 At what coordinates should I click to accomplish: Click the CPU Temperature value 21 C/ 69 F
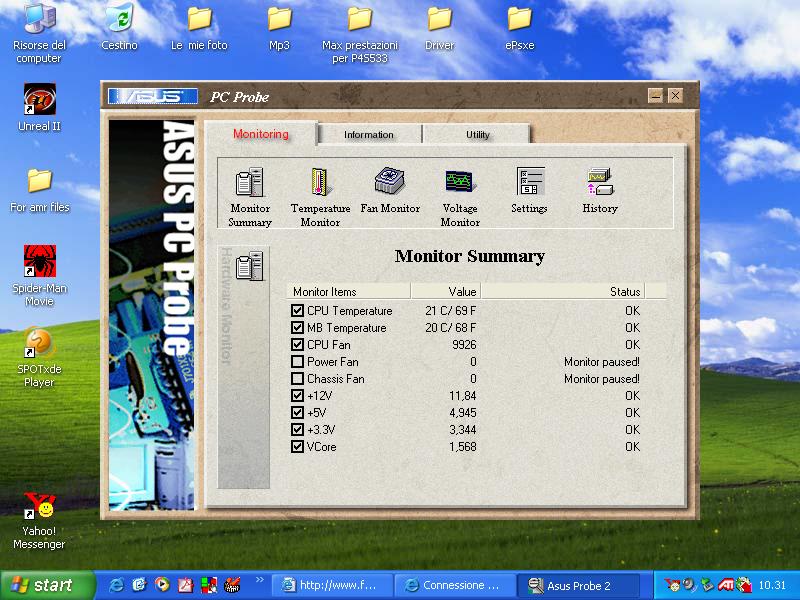(451, 311)
